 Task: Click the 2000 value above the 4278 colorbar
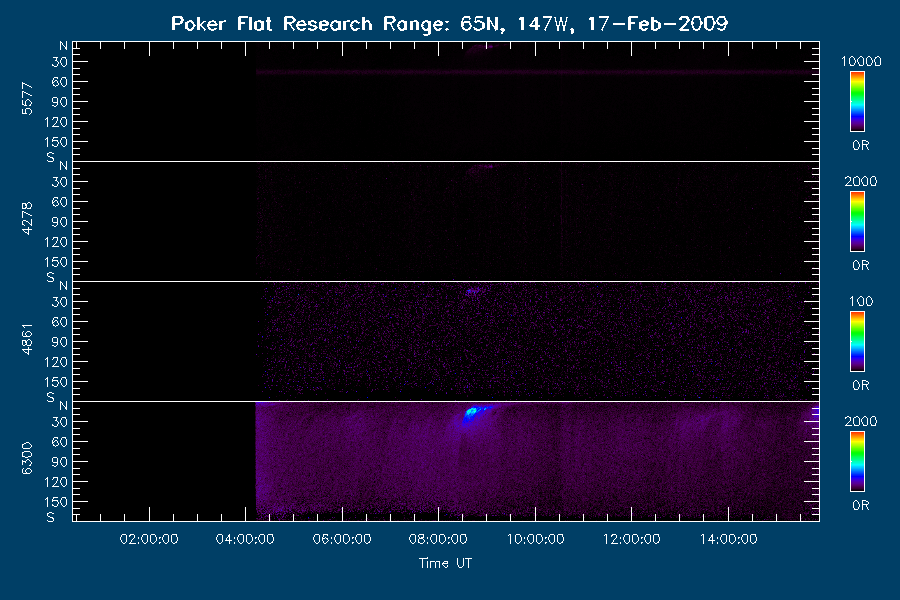click(861, 181)
